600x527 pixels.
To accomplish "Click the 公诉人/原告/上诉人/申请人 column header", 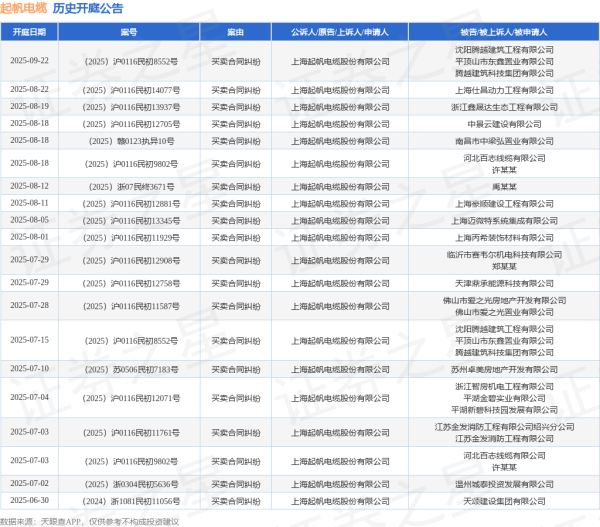I will pyautogui.click(x=339, y=32).
